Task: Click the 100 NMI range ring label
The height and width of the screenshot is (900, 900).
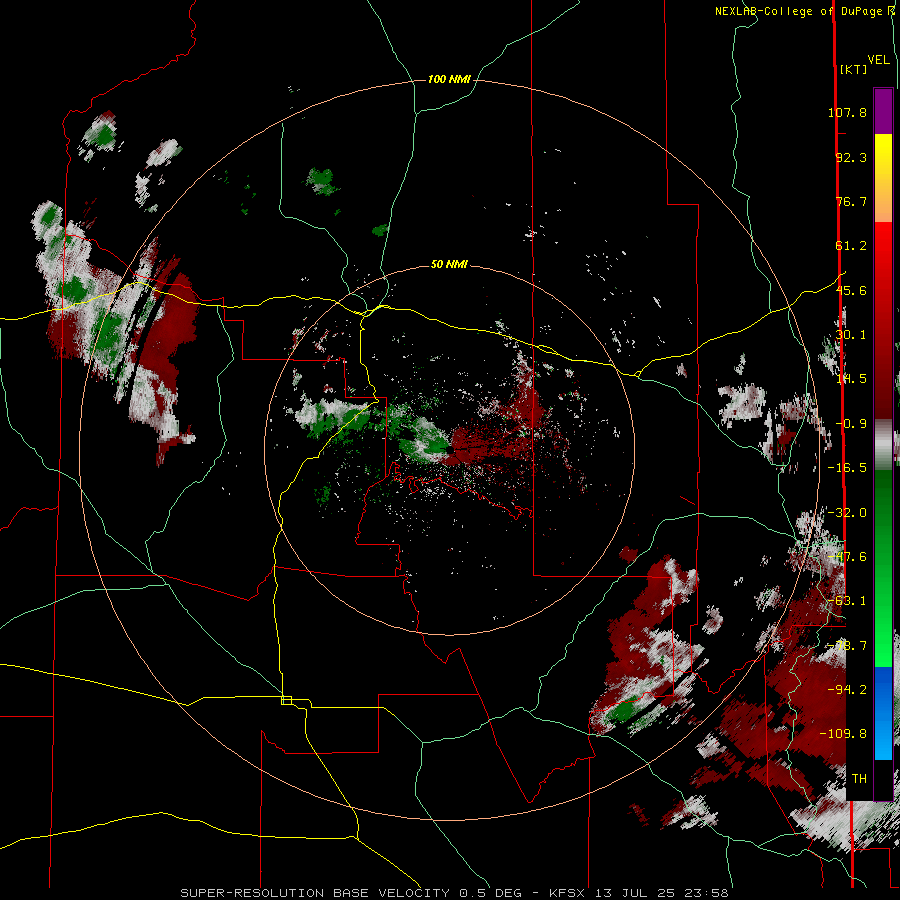Action: tap(449, 79)
